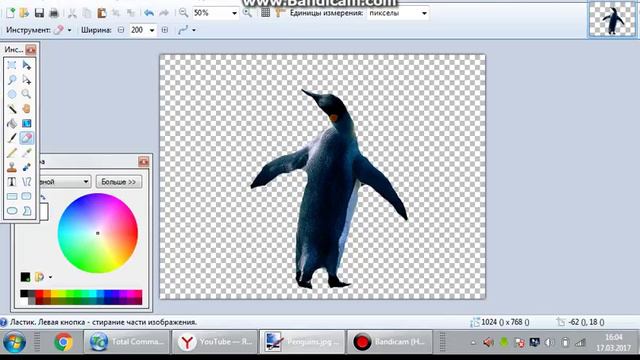
Task: Click the Больше >> button
Action: pos(119,182)
